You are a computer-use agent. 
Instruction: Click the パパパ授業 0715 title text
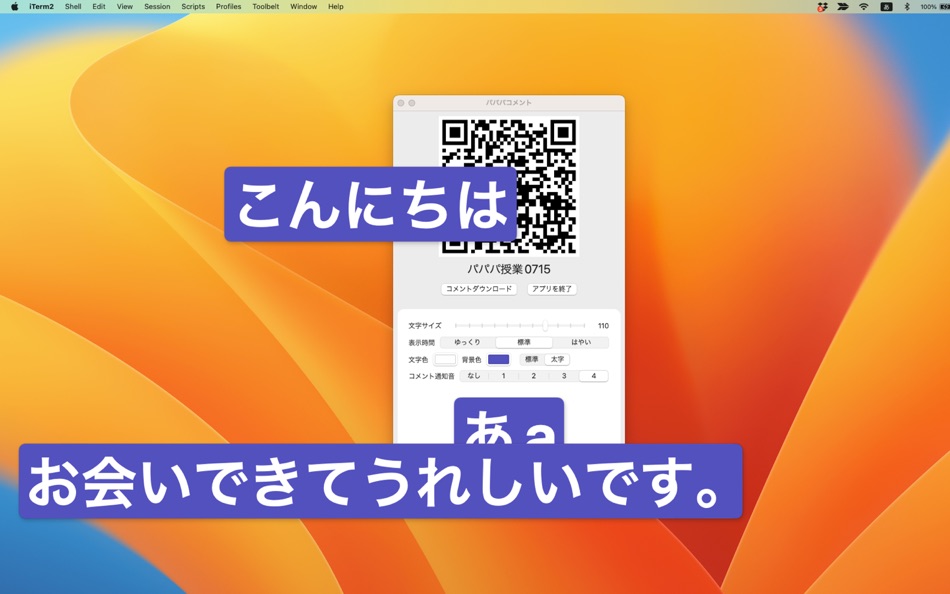tap(509, 270)
